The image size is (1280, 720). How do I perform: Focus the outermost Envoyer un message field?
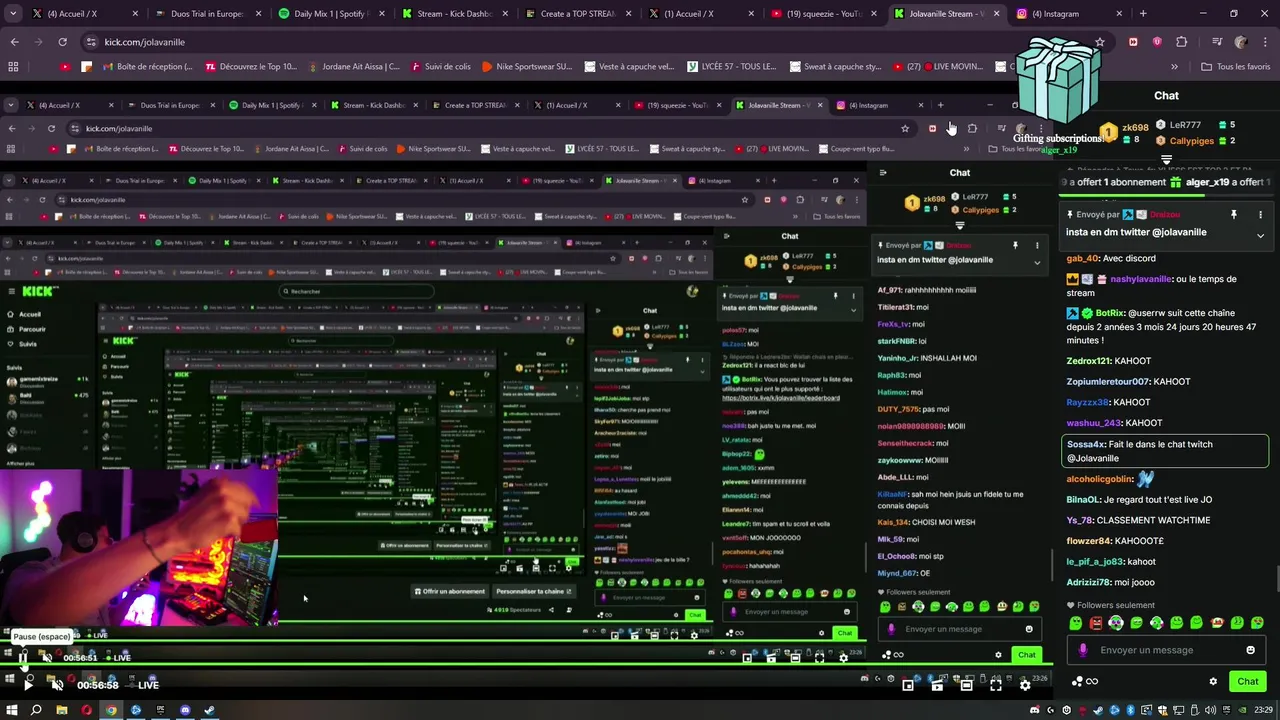(1165, 650)
